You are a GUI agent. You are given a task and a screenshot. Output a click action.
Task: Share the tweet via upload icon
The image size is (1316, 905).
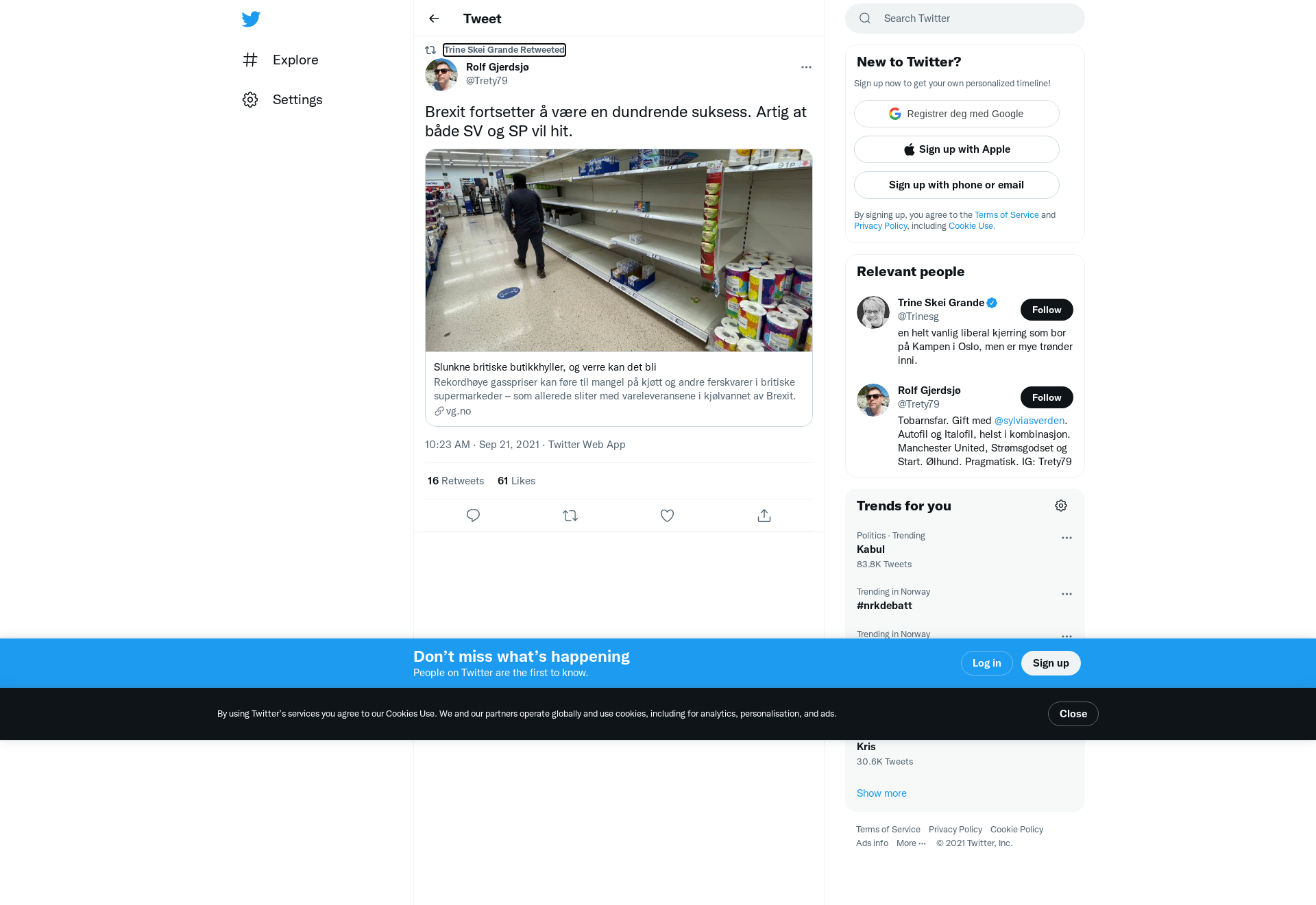[x=764, y=515]
